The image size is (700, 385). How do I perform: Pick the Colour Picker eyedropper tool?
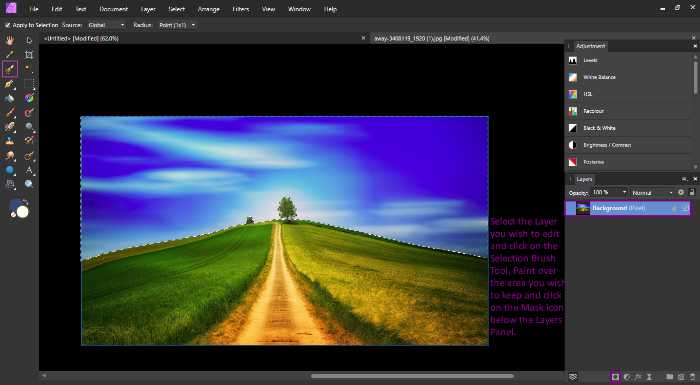click(x=9, y=55)
